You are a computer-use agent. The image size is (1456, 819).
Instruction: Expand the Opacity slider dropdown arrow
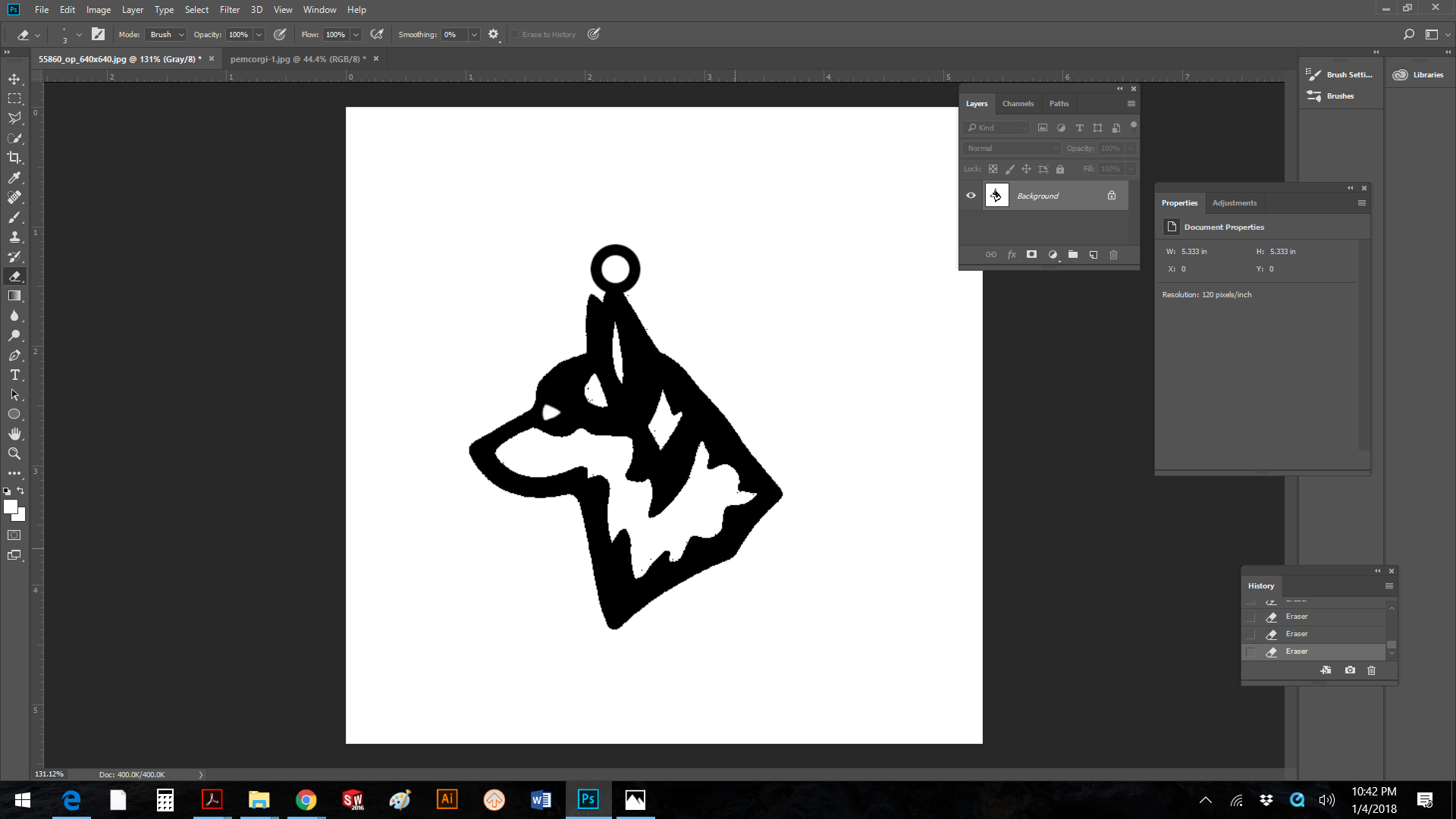click(259, 35)
